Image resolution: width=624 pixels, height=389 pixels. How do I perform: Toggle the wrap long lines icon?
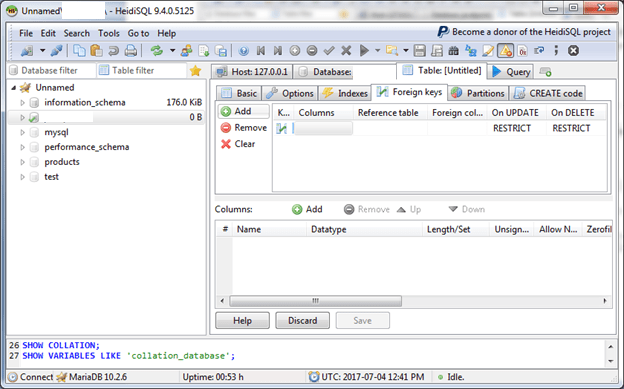coord(539,51)
